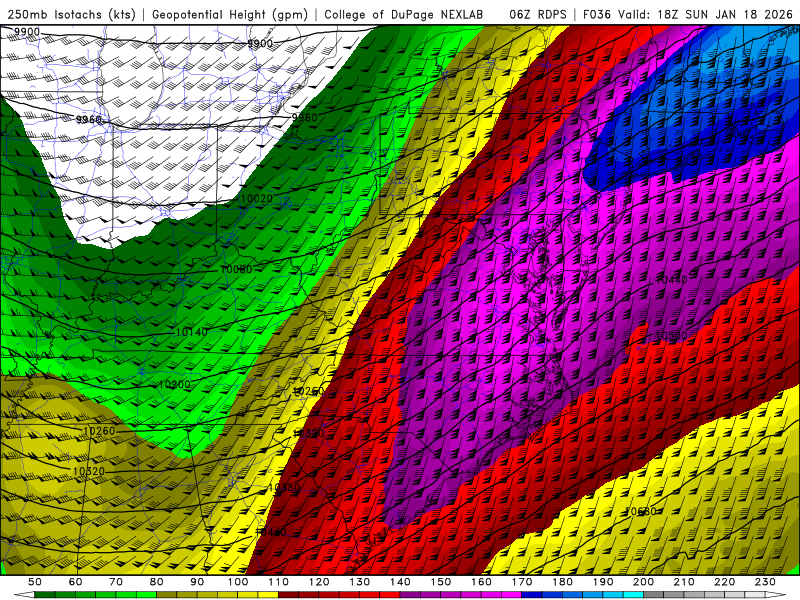Click the brightest yellow swatch before the dark red
The width and height of the screenshot is (800, 600).
[268, 595]
